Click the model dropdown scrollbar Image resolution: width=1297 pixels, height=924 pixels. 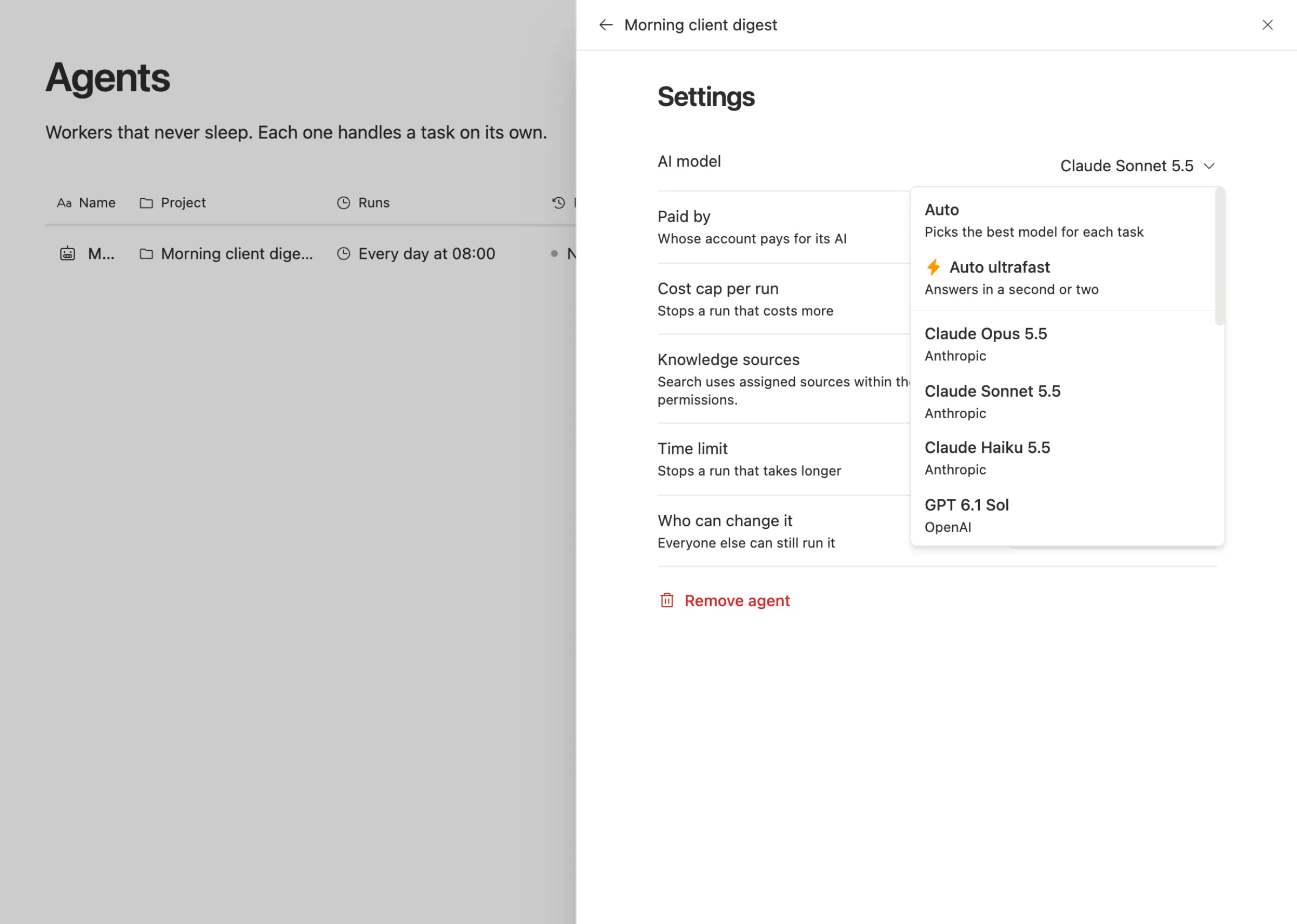point(1219,257)
